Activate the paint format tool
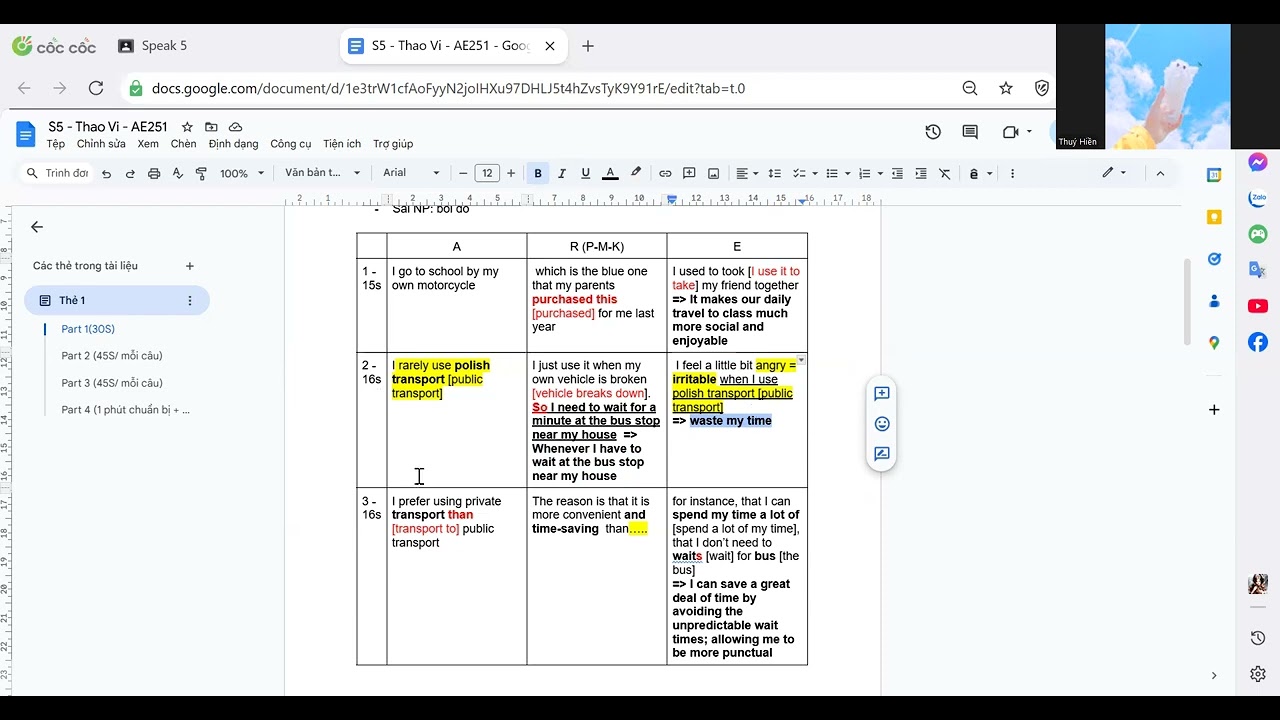This screenshot has width=1280, height=720. click(x=201, y=173)
